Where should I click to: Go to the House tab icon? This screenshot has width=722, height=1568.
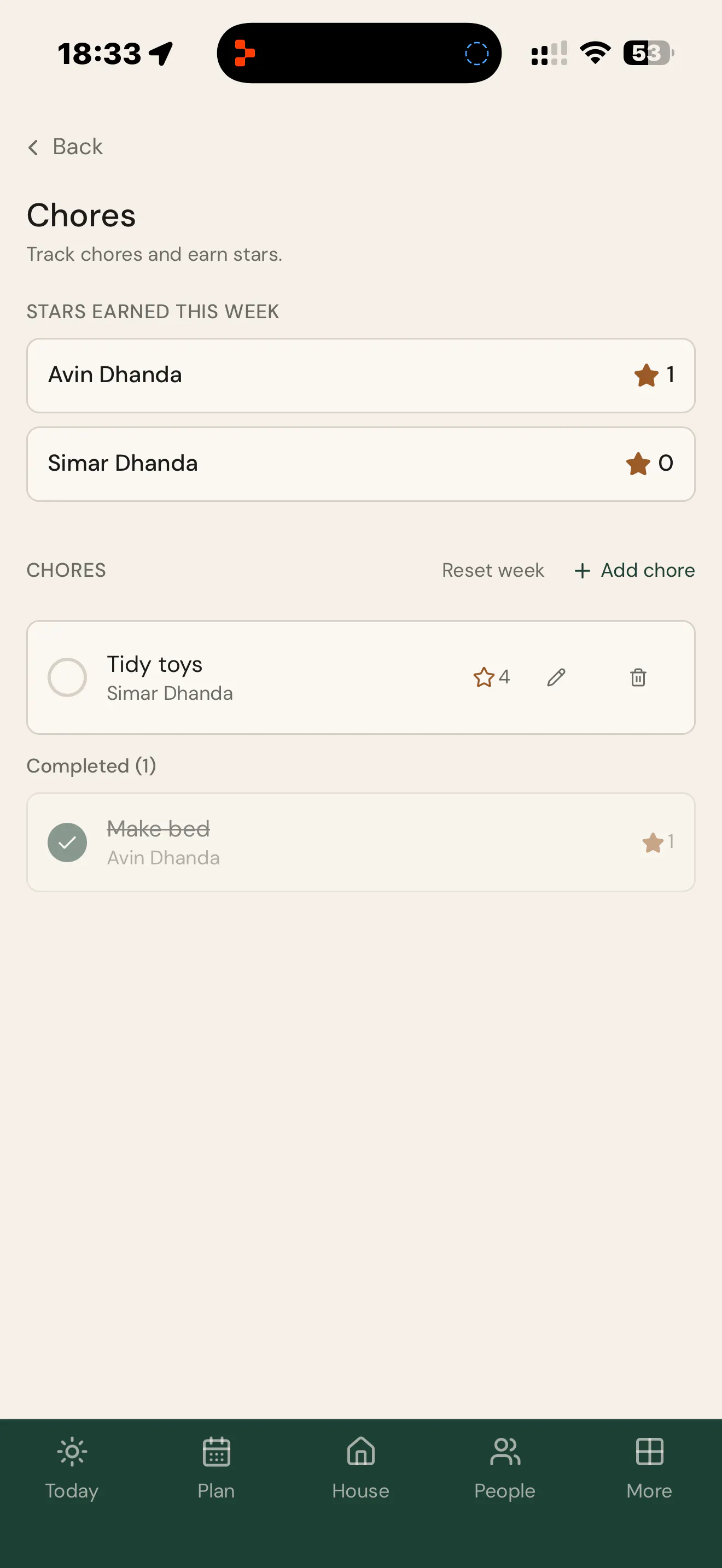(x=360, y=1452)
